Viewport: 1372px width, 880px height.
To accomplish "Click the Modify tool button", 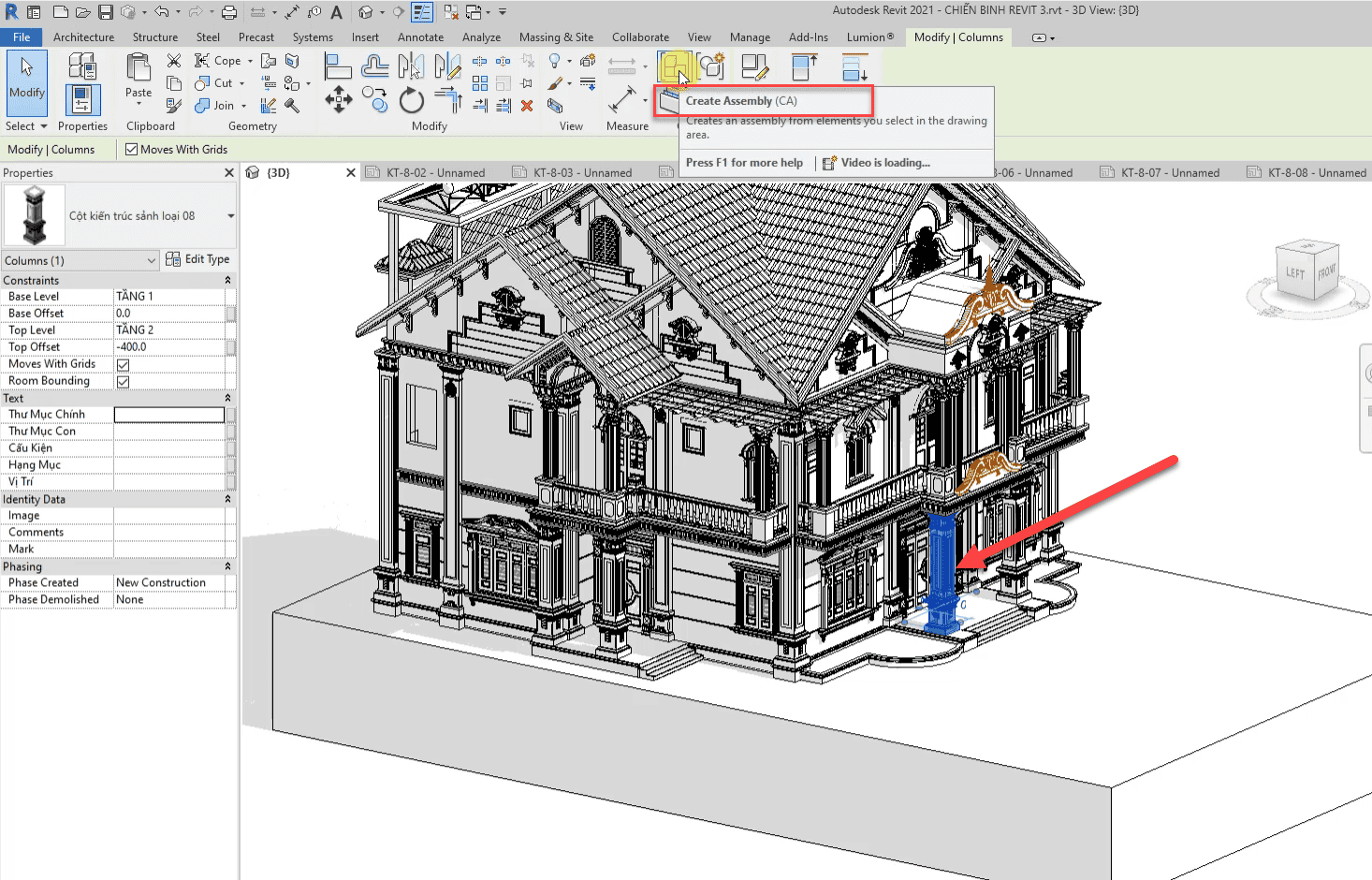I will (x=26, y=82).
